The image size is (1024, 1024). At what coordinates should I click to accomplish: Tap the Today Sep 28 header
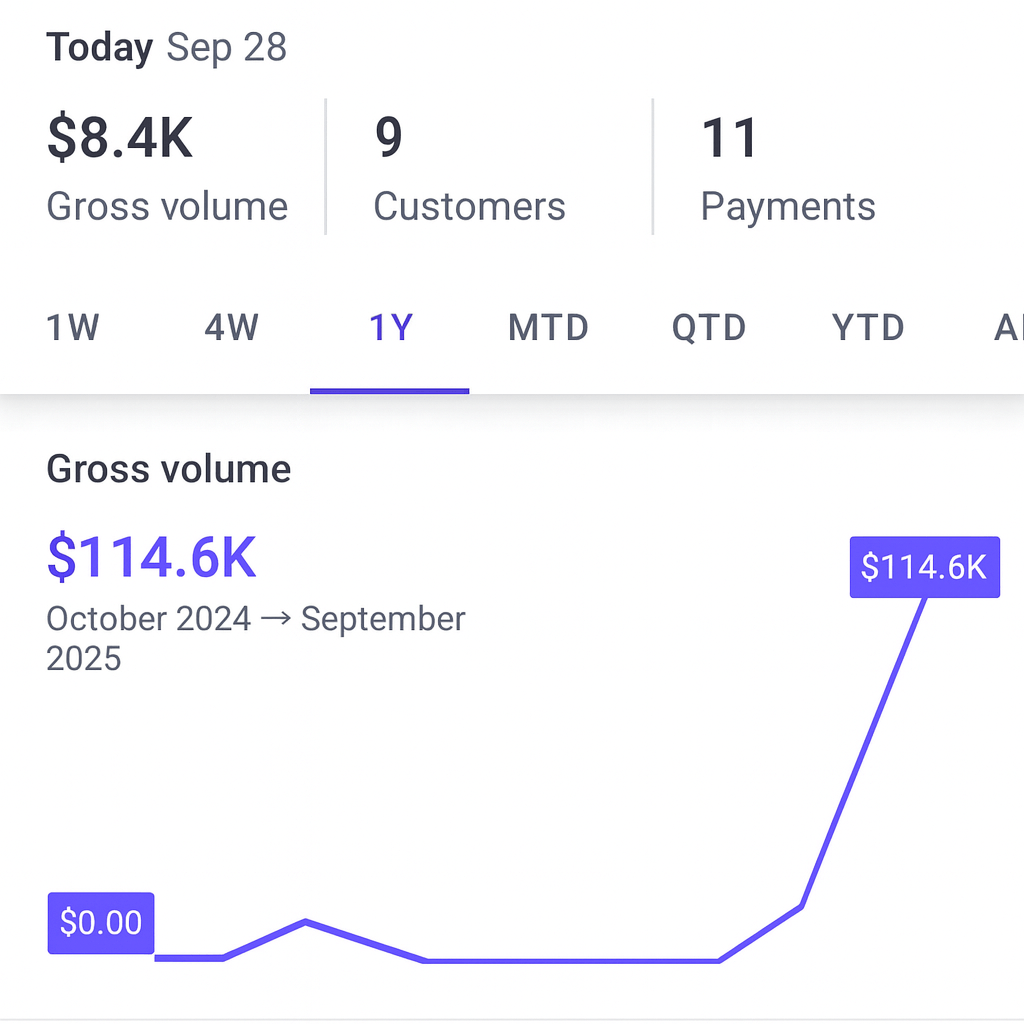click(167, 47)
